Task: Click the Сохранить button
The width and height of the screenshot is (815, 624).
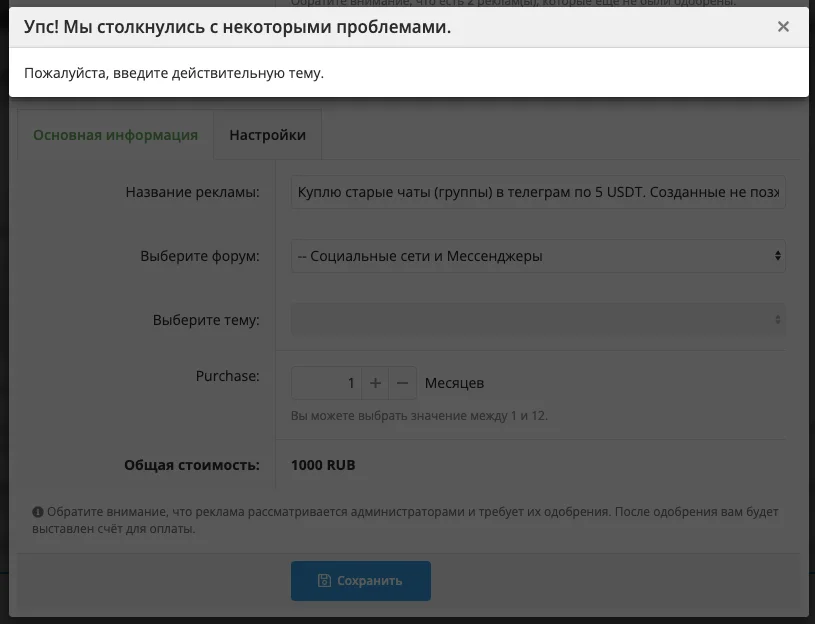Action: (361, 581)
